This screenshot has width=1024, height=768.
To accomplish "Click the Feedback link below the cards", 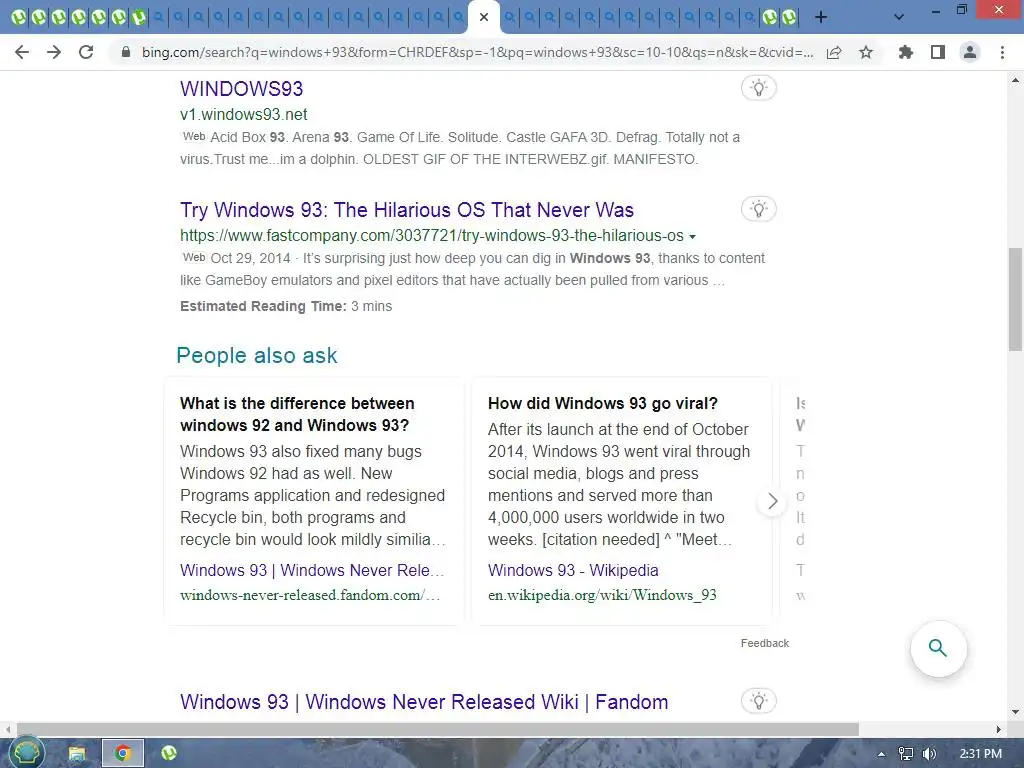I will pos(765,643).
